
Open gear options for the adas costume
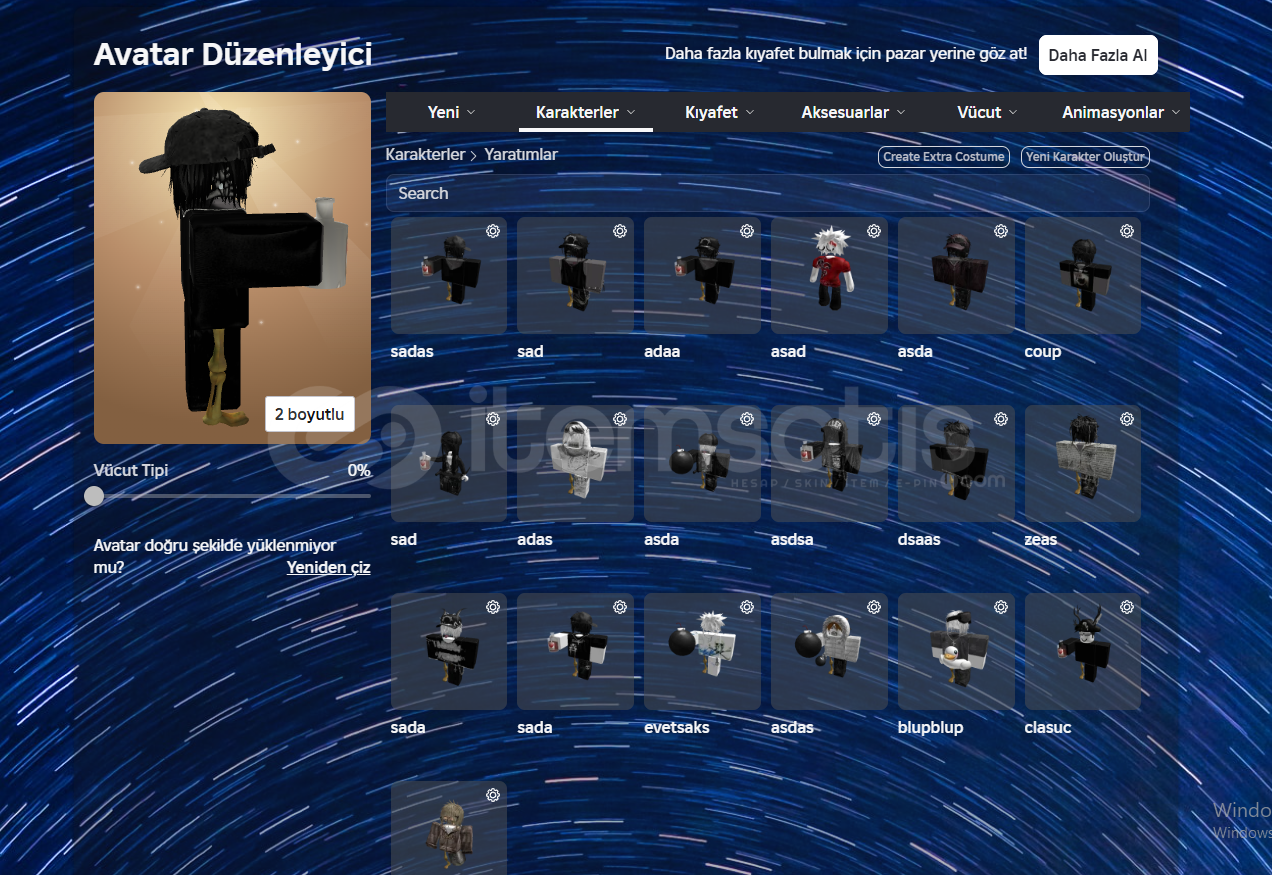click(x=620, y=419)
